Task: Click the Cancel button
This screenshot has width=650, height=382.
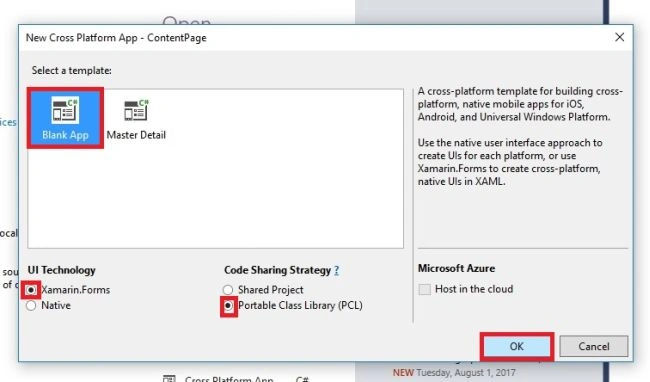Action: click(x=594, y=346)
